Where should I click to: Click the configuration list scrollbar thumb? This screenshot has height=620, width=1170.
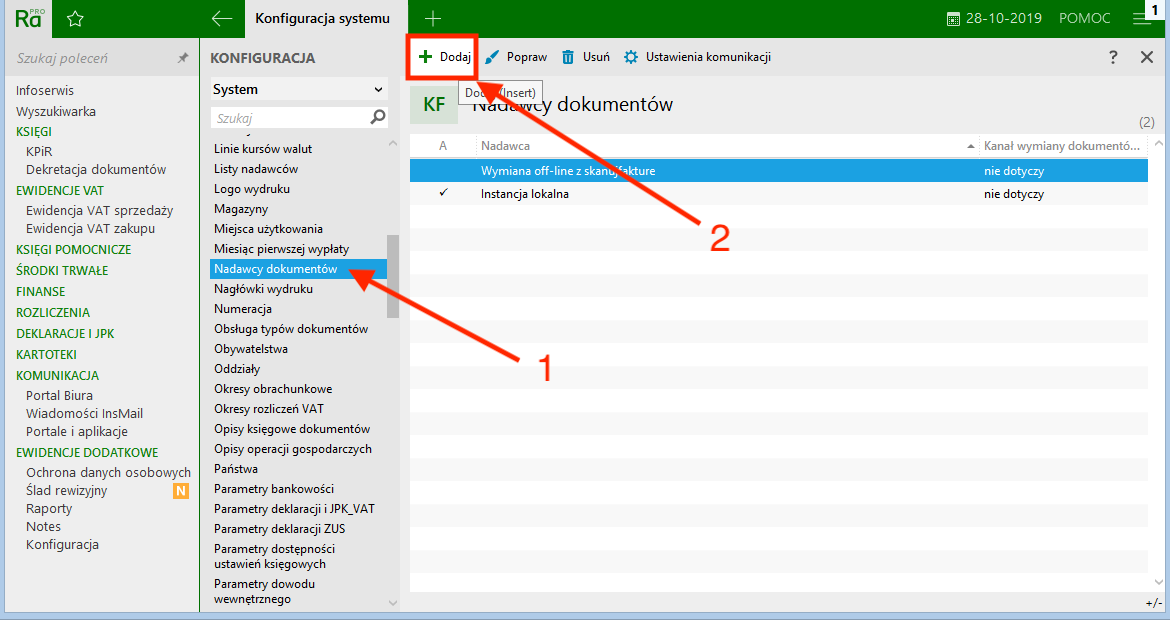393,276
